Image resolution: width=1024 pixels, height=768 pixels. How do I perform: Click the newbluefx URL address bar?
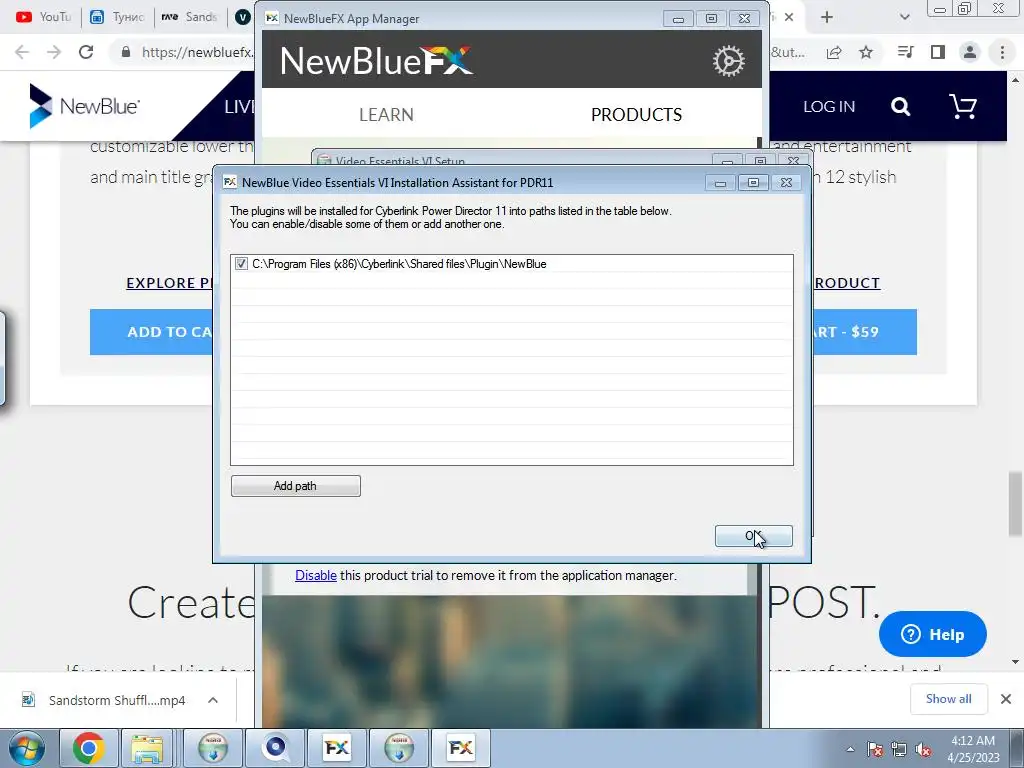tap(196, 52)
